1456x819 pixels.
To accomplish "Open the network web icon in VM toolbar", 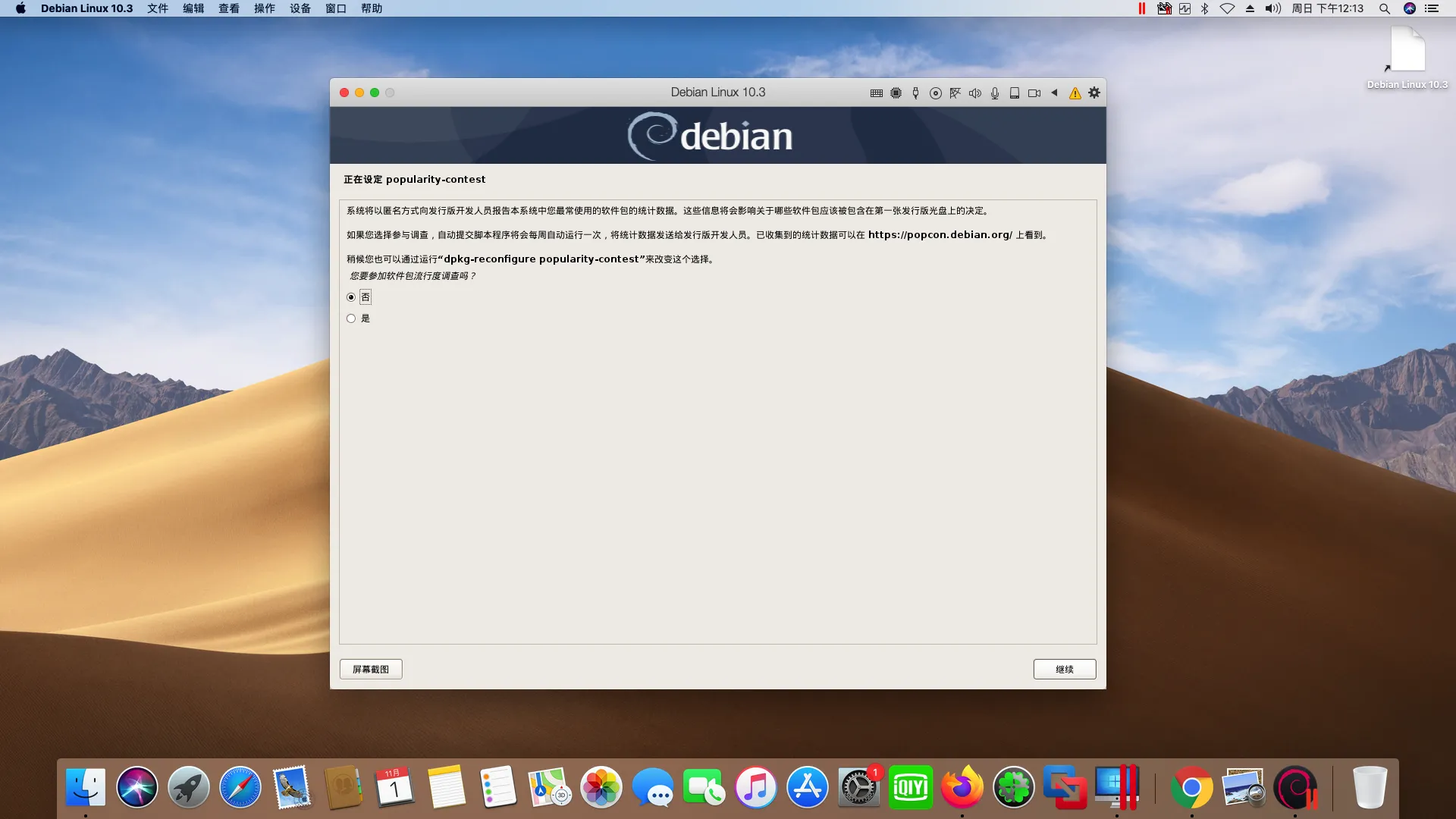I will click(955, 93).
